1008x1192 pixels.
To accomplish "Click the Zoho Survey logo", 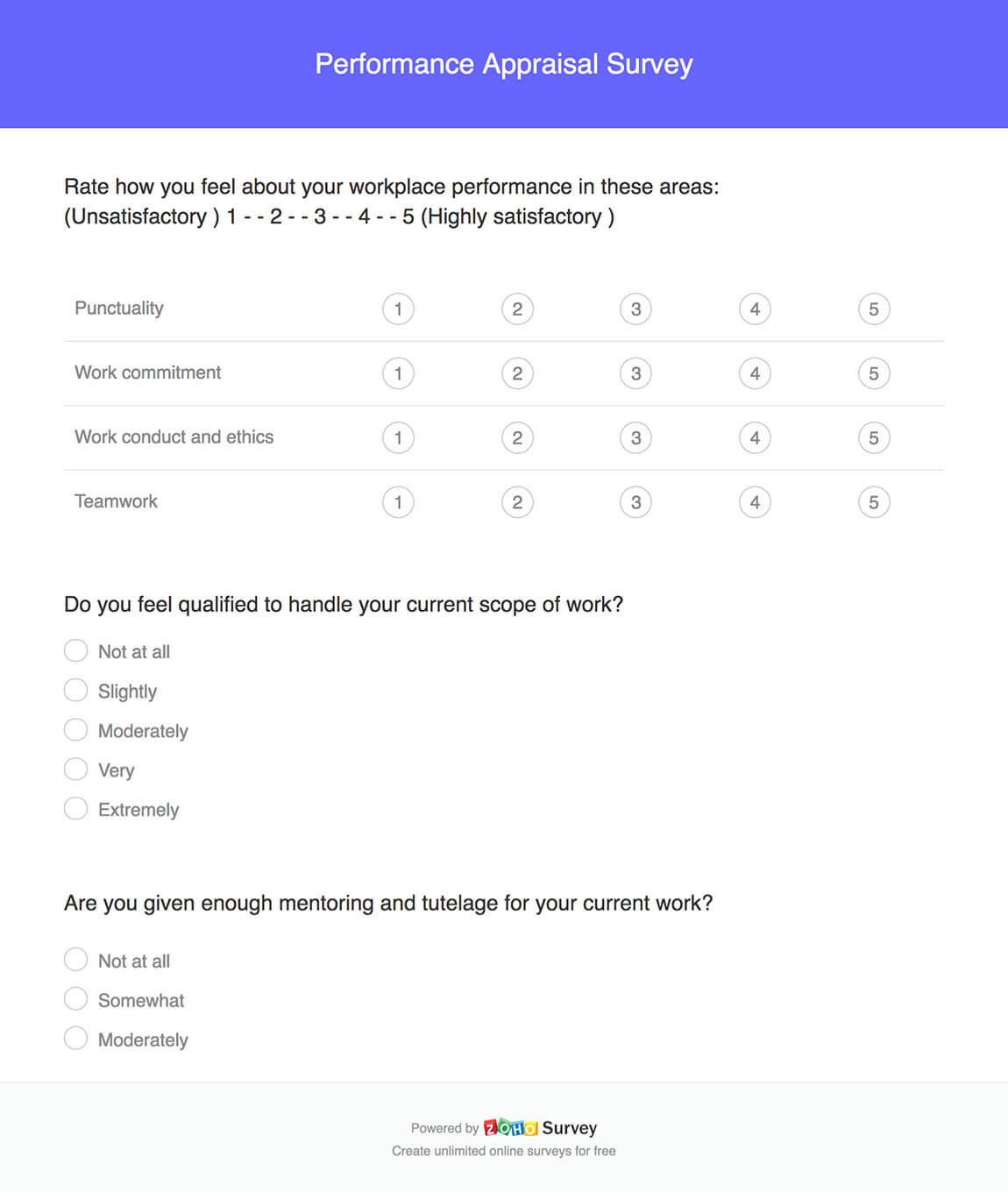I will [539, 1128].
